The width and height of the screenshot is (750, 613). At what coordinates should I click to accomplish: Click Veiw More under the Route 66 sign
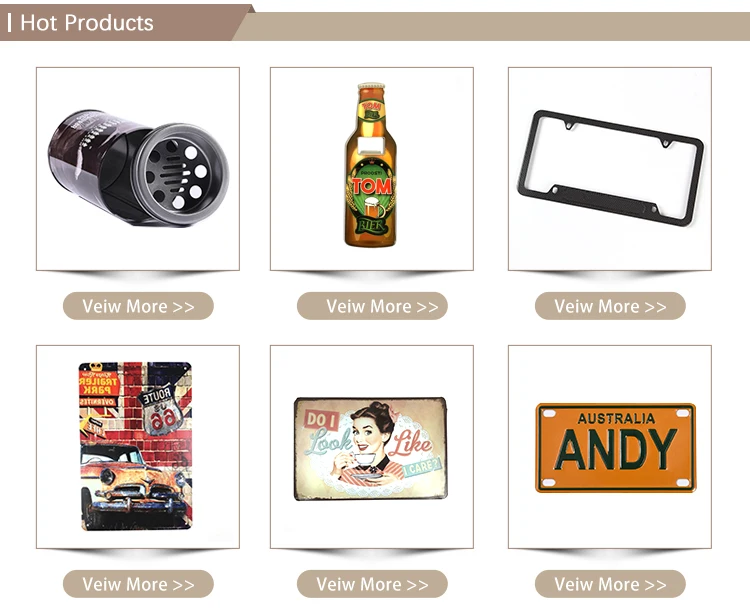click(x=138, y=584)
